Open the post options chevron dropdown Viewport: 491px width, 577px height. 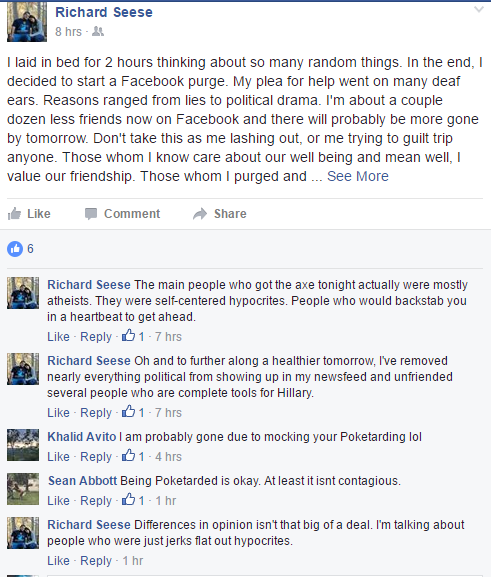tap(478, 10)
